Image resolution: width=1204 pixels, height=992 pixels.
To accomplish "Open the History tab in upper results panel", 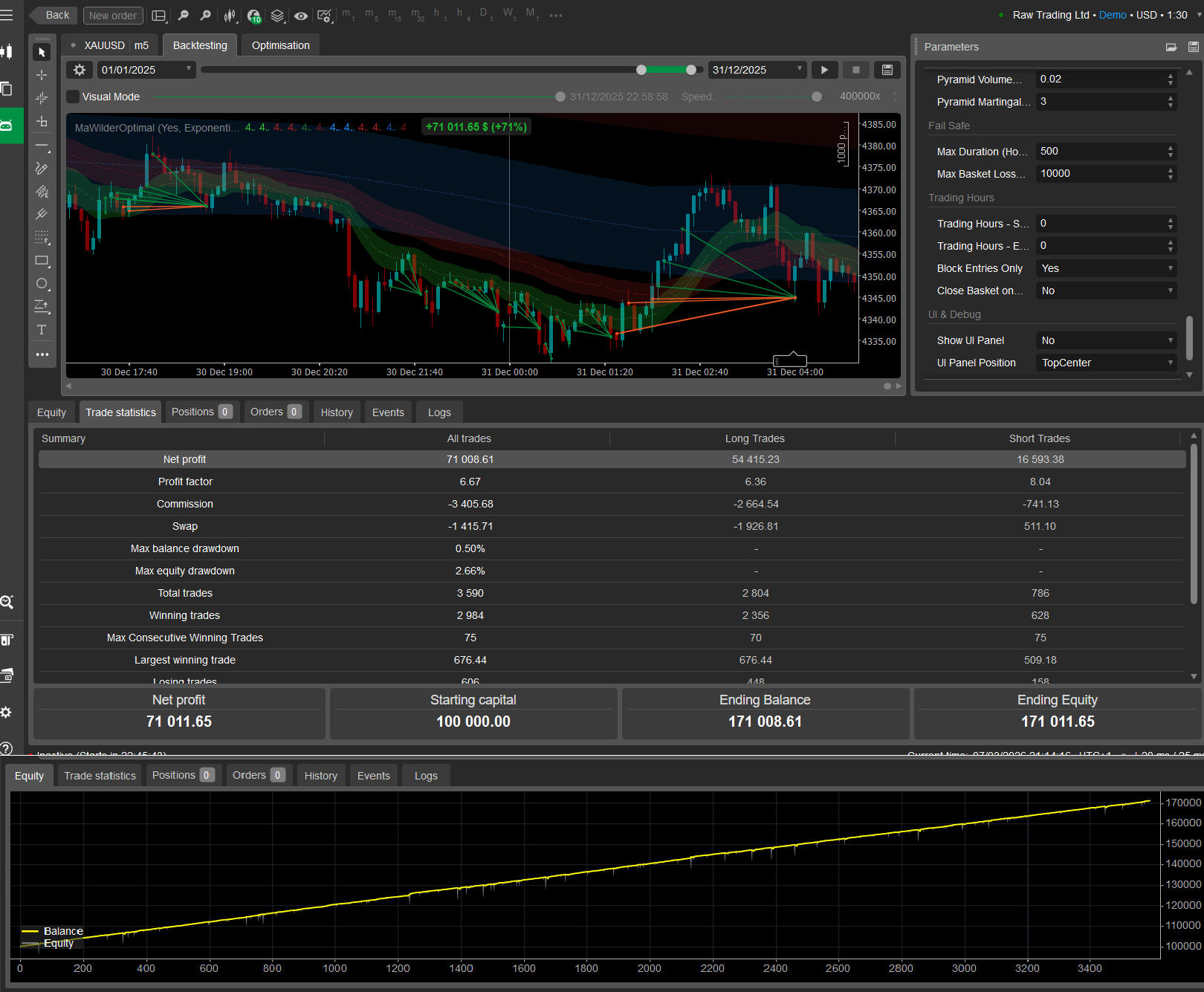I will click(x=337, y=412).
